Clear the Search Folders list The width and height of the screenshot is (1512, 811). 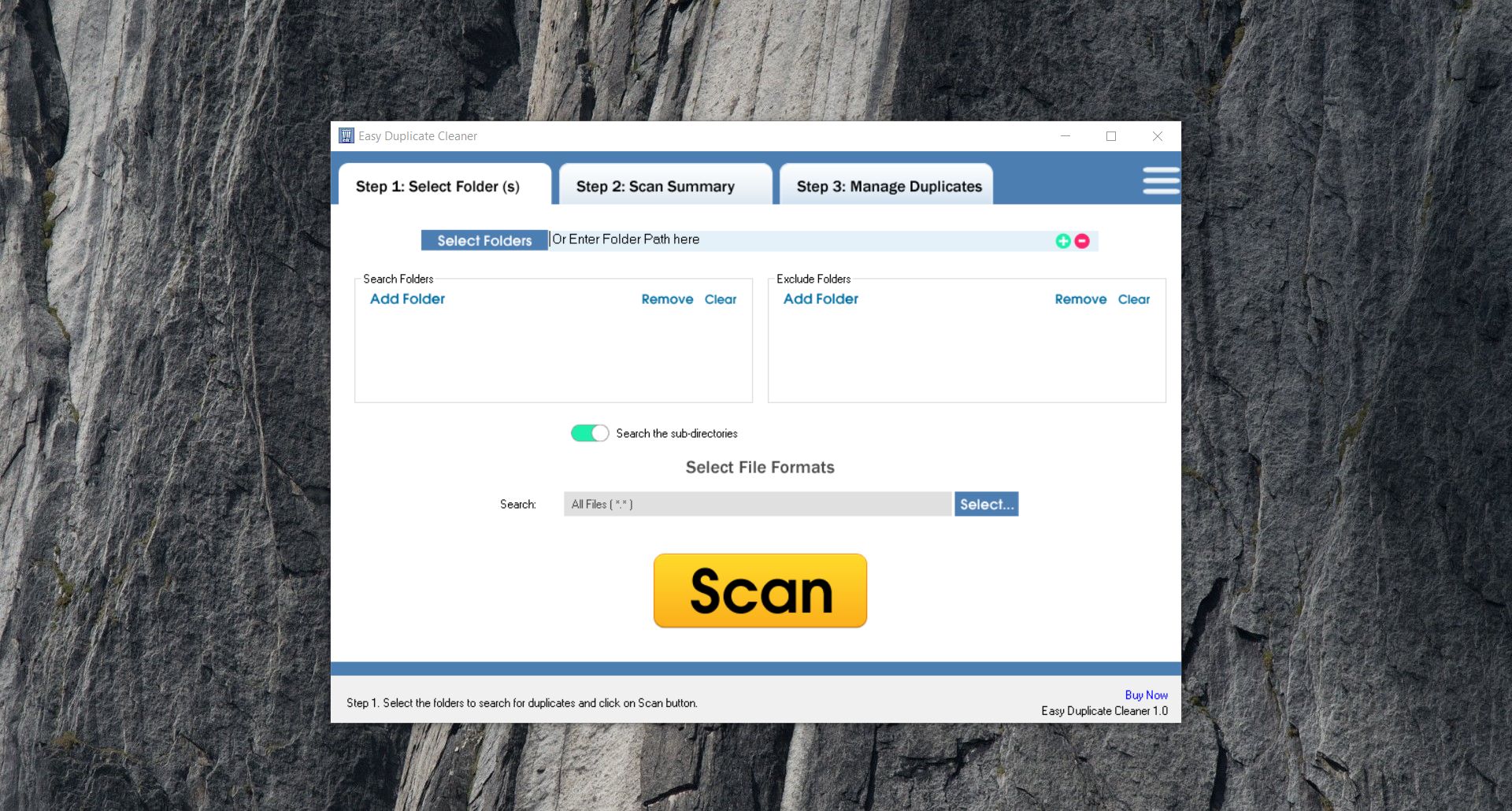click(721, 299)
